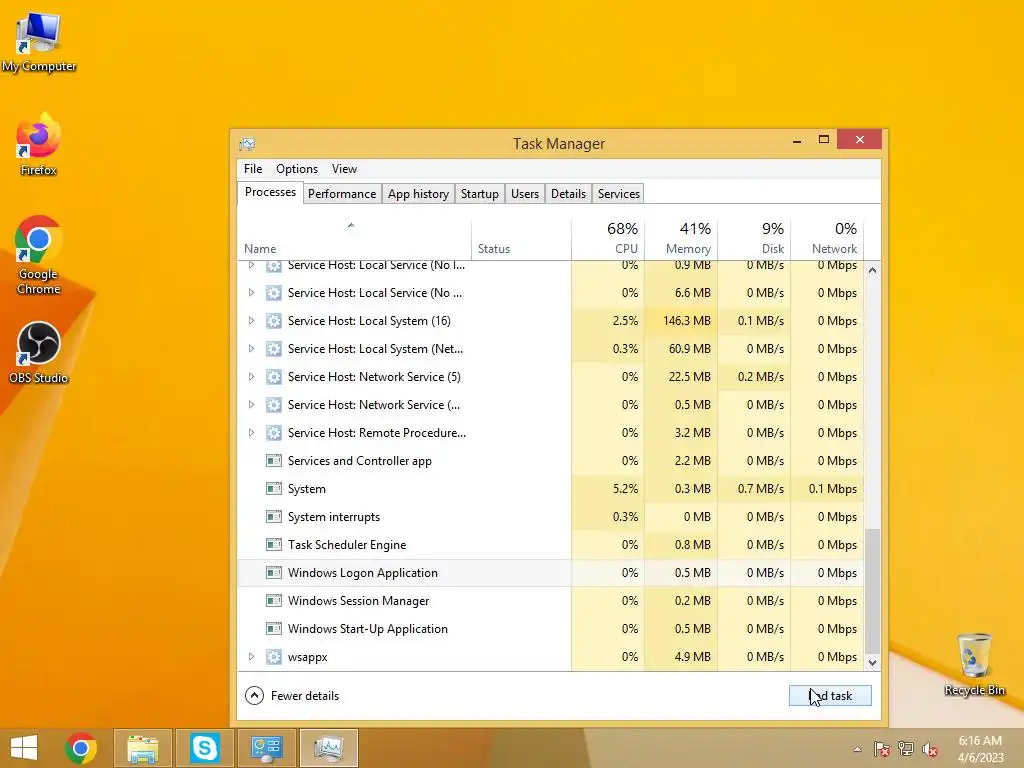Screen dimensions: 1024x768
Task: Click the 146.3 MB memory value
Action: point(686,321)
